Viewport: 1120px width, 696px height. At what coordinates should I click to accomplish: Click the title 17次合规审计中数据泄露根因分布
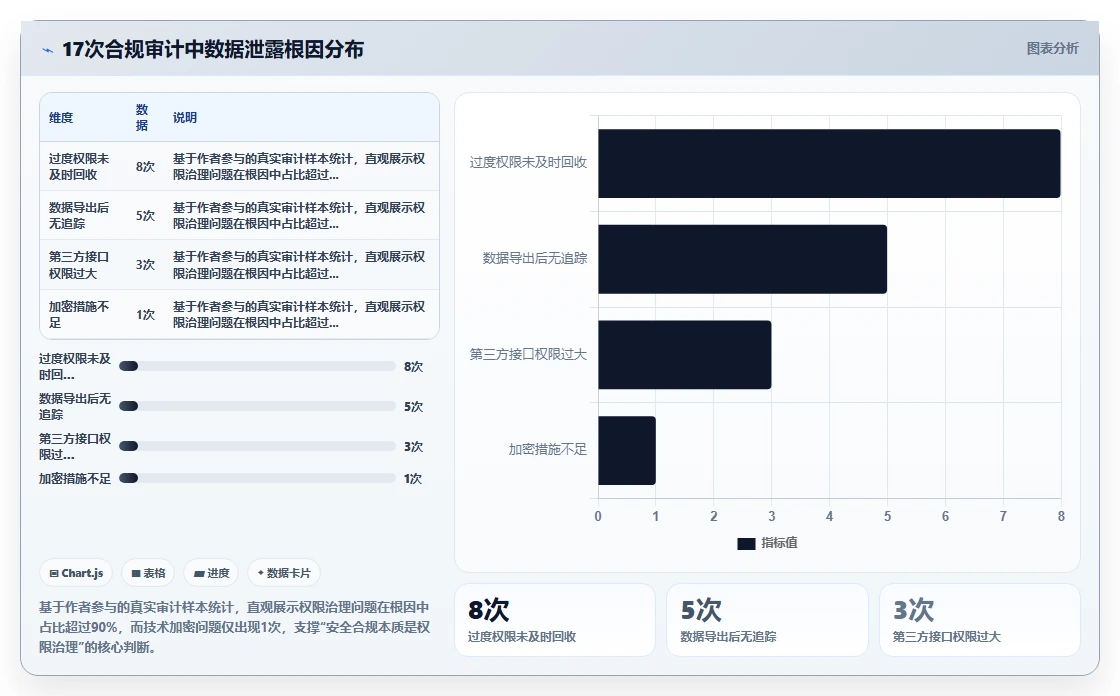[213, 49]
